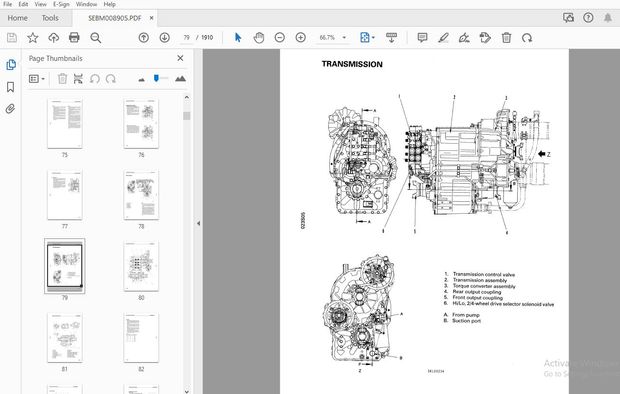This screenshot has width=620, height=394.
Task: Click the Save file icon
Action: point(12,38)
